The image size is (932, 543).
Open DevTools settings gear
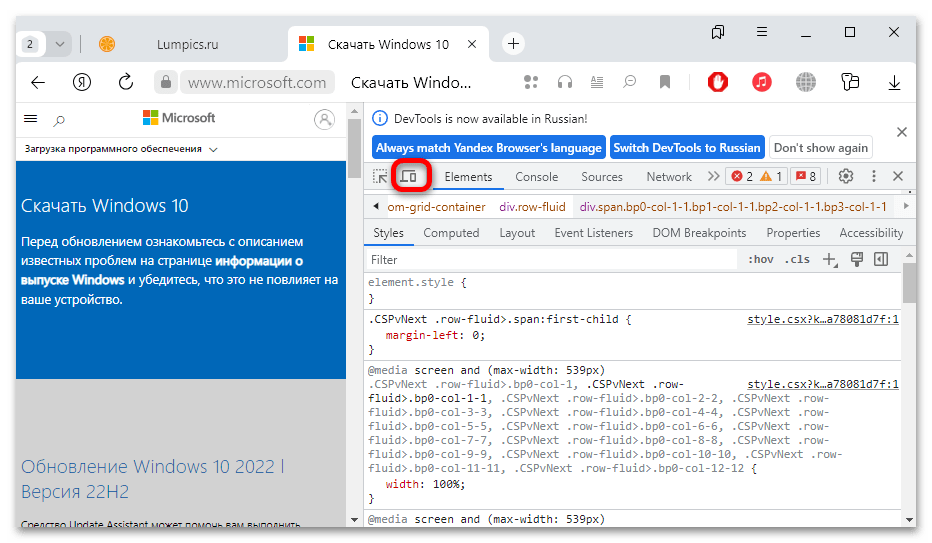(x=846, y=176)
